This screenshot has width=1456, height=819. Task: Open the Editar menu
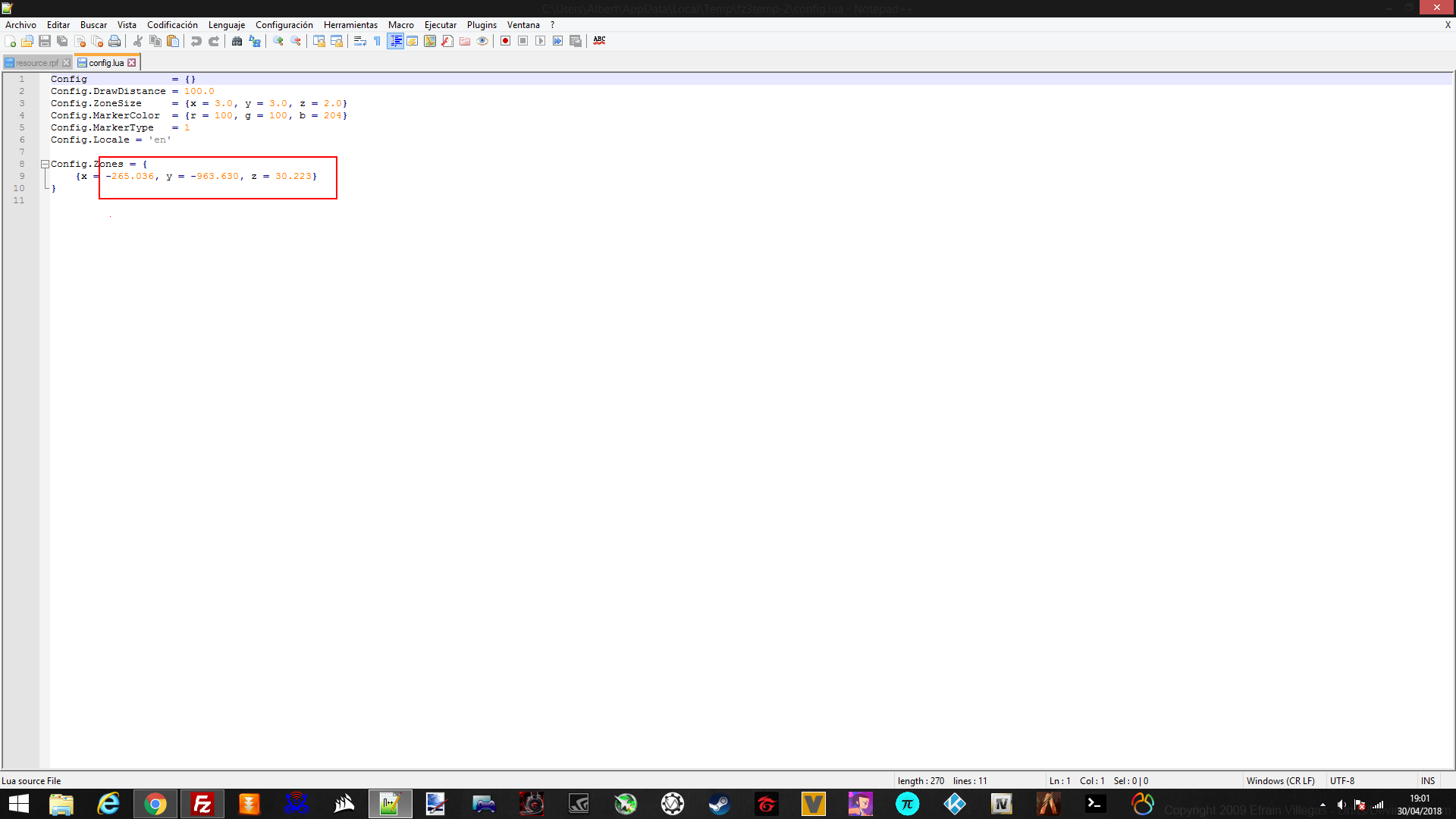point(58,25)
